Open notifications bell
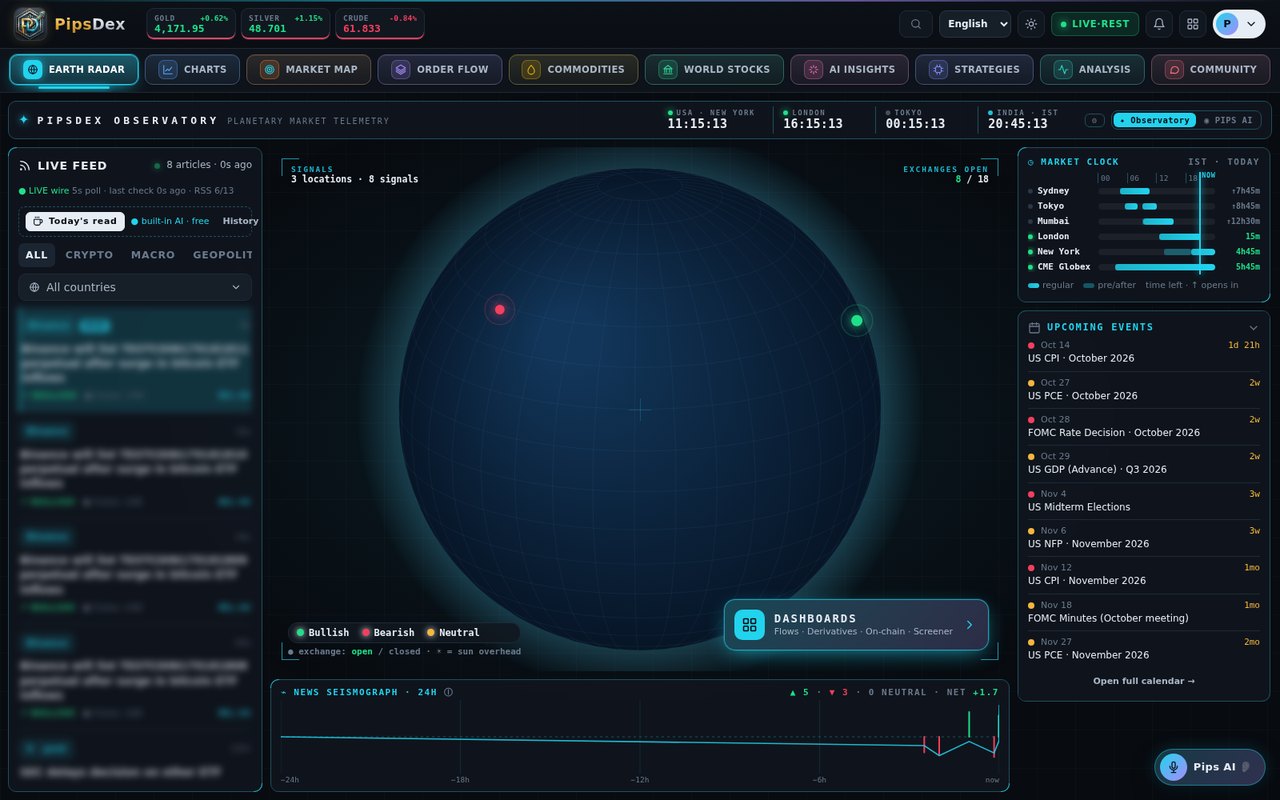The image size is (1280, 800). coord(1159,24)
